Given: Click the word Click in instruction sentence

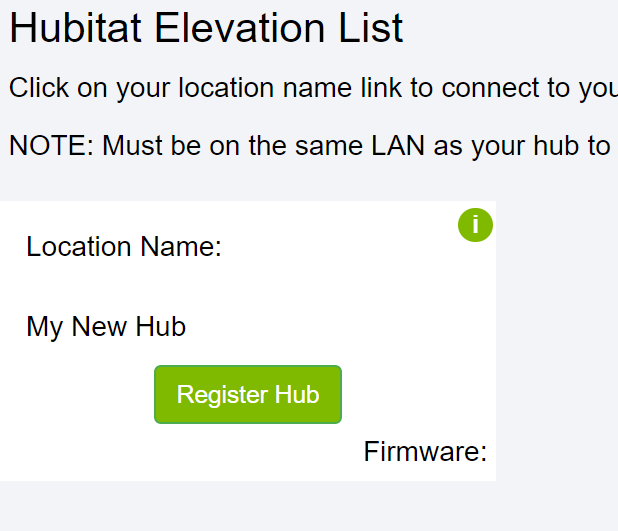Looking at the screenshot, I should point(39,88).
